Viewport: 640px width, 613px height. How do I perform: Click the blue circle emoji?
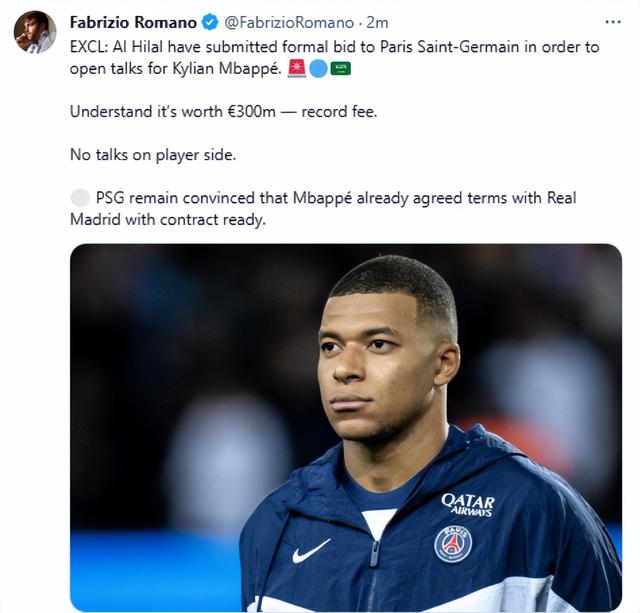click(318, 69)
